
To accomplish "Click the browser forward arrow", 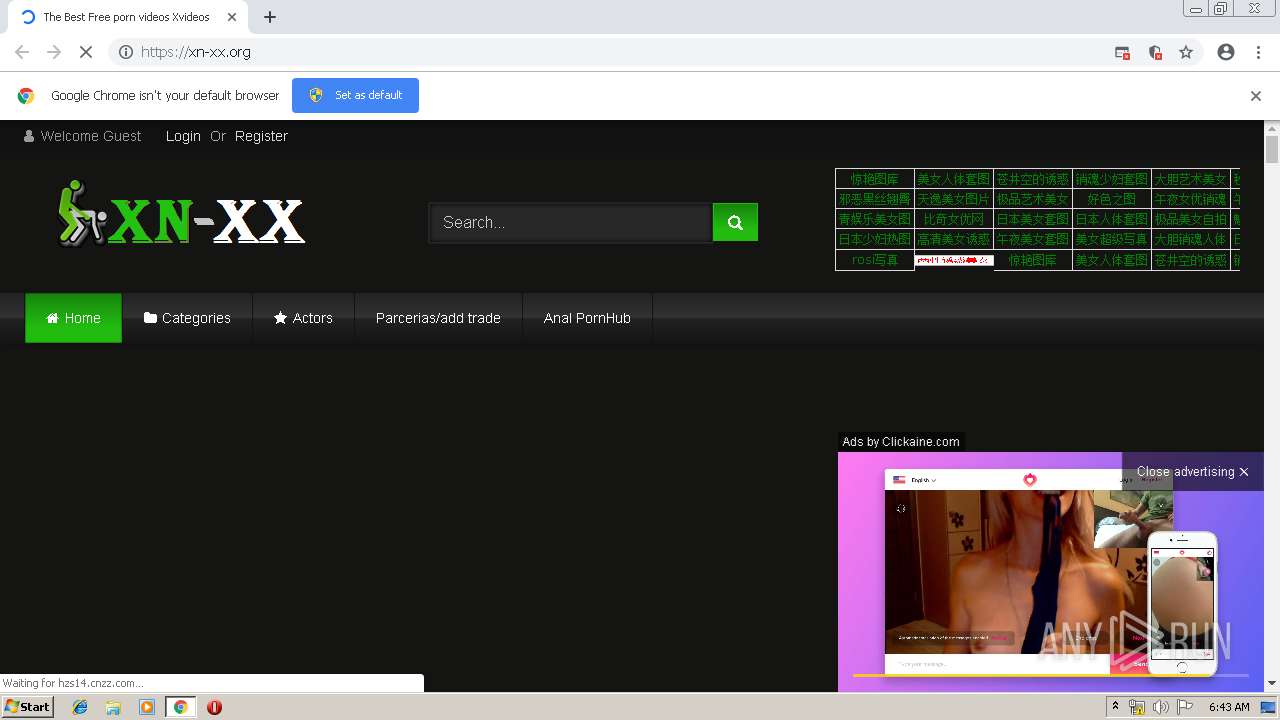I will tap(54, 52).
